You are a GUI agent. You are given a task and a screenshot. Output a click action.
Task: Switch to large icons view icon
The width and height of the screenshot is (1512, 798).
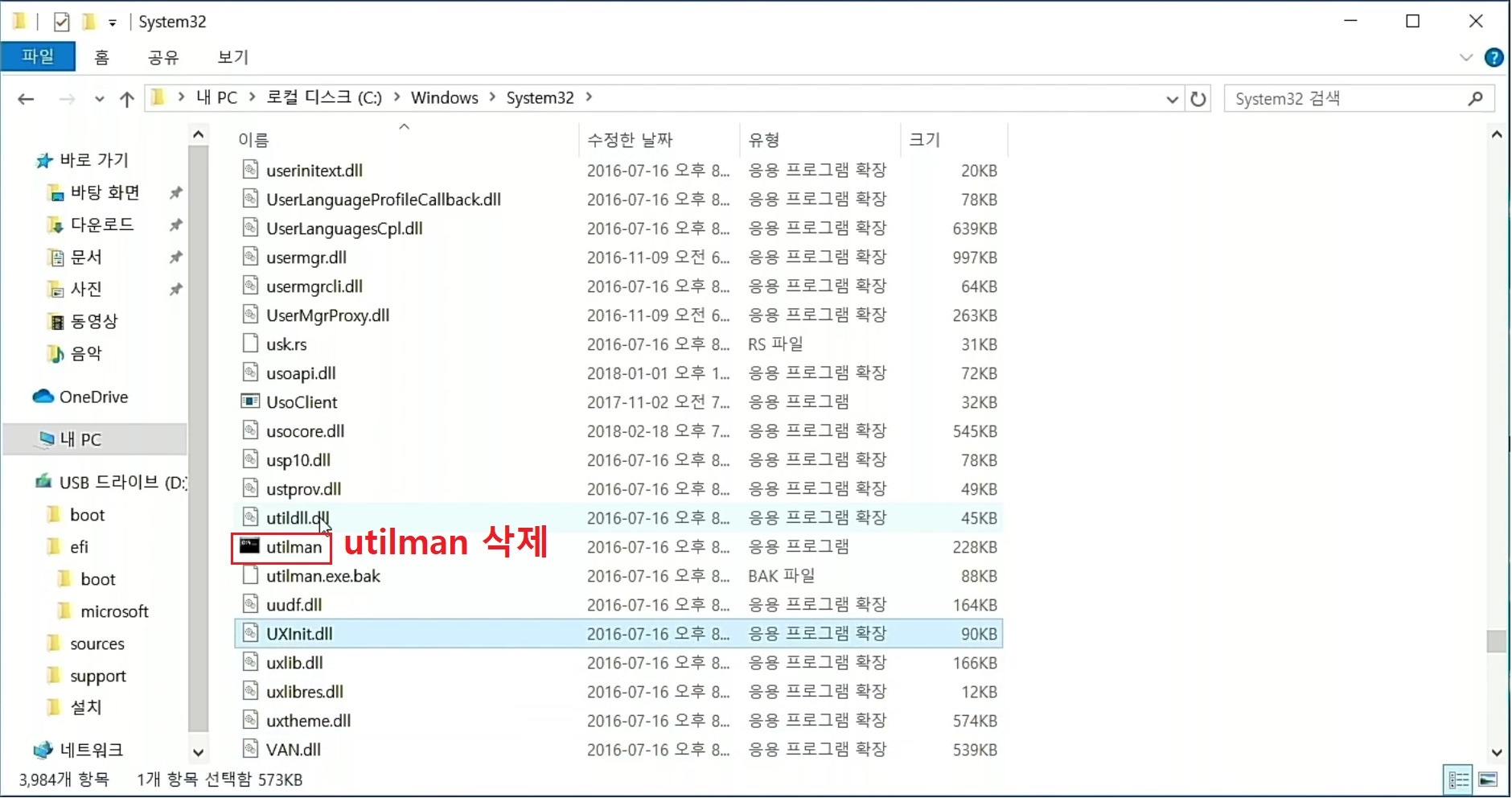1488,779
